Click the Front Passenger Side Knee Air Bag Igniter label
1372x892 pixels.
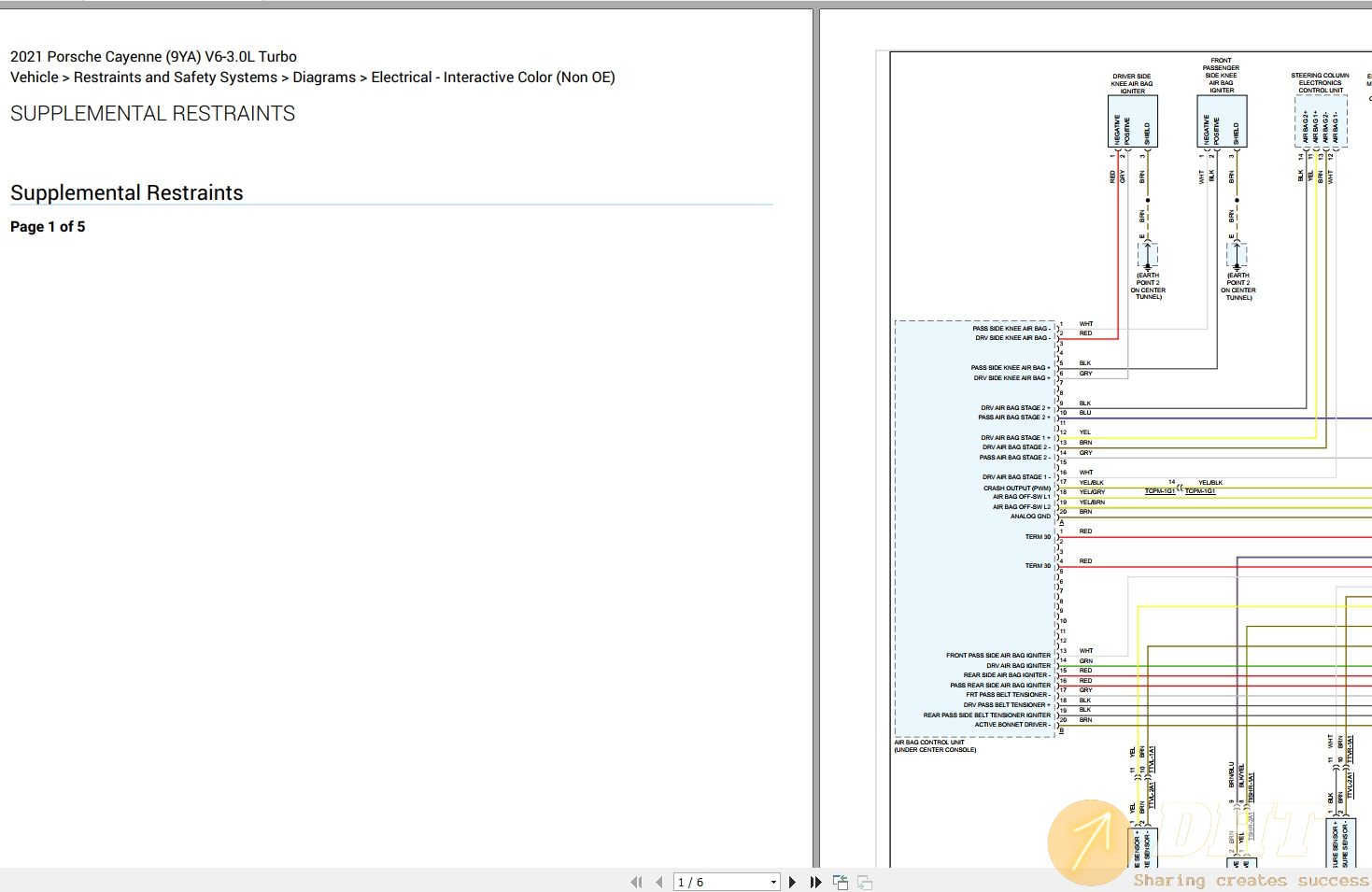(x=1221, y=76)
